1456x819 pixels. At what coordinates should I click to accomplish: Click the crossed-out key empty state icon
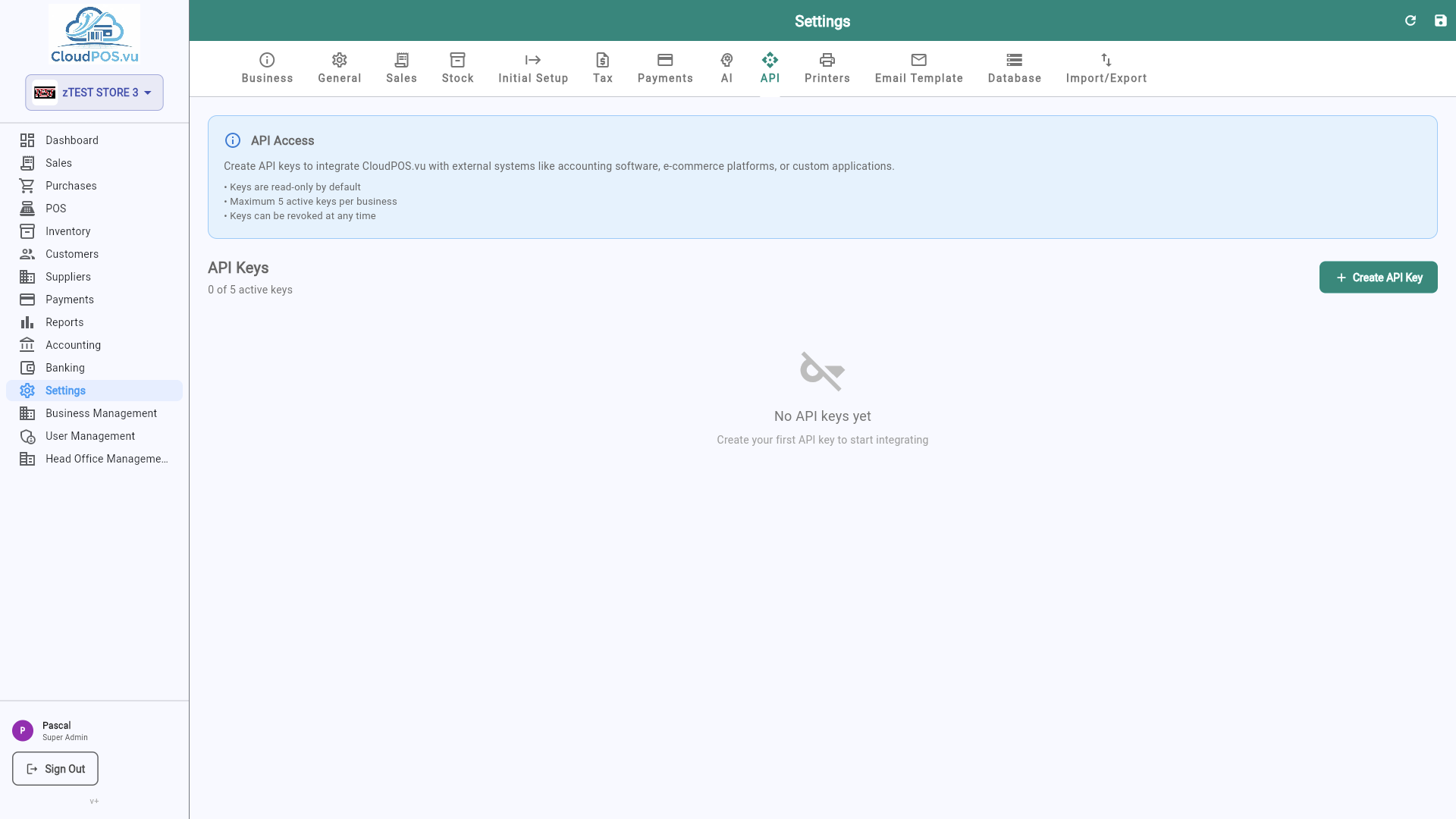click(x=822, y=372)
